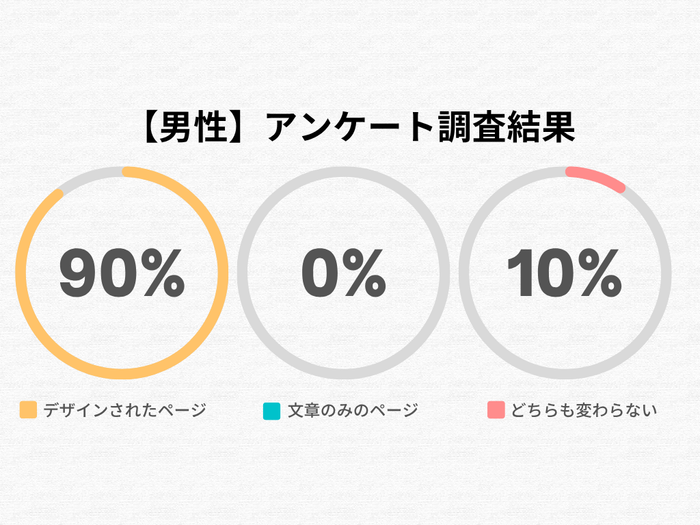Click the pink arc on the 10% ring
700x525 pixels.
(596, 178)
